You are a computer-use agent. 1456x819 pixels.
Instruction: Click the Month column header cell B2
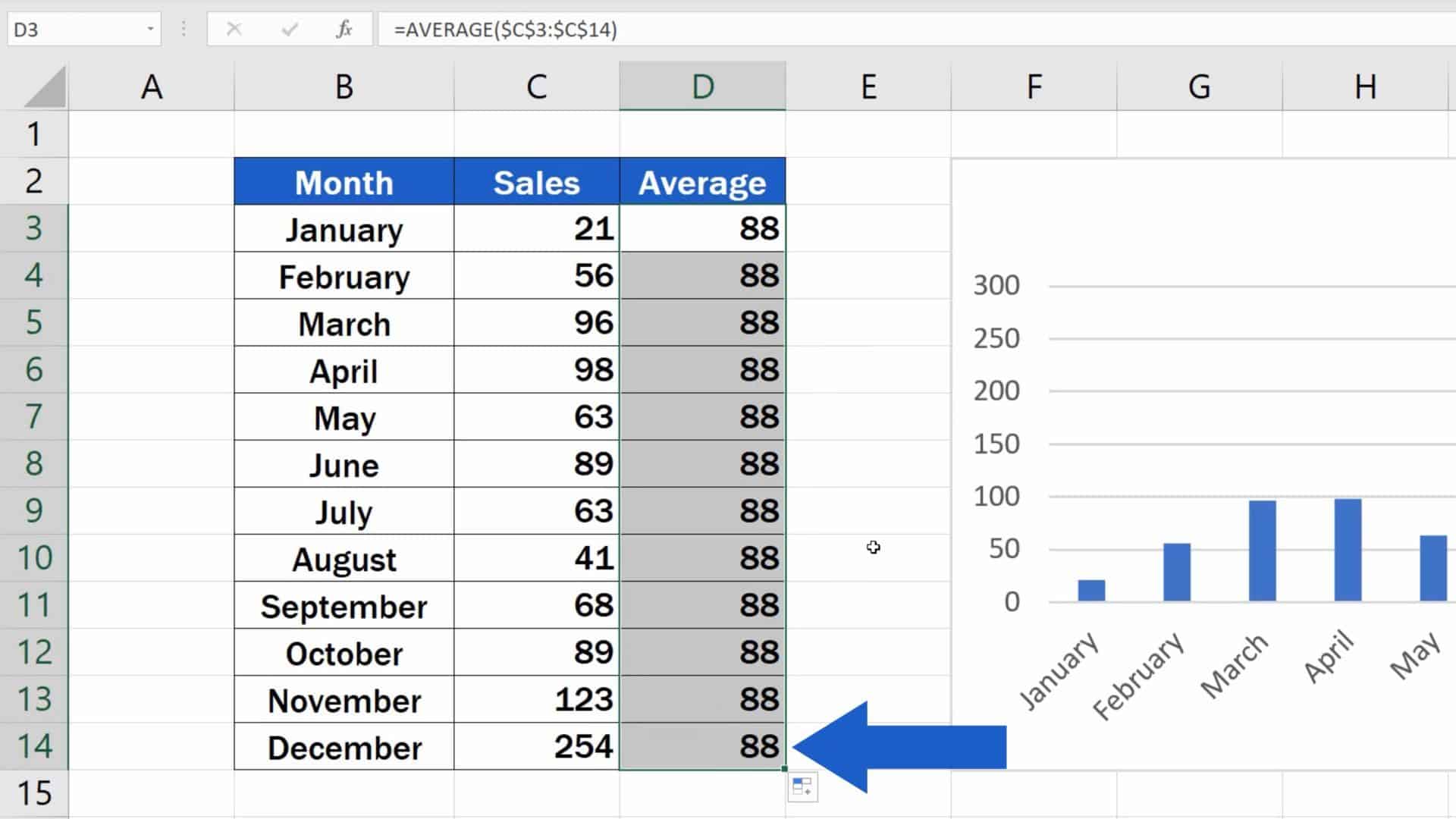[x=343, y=182]
